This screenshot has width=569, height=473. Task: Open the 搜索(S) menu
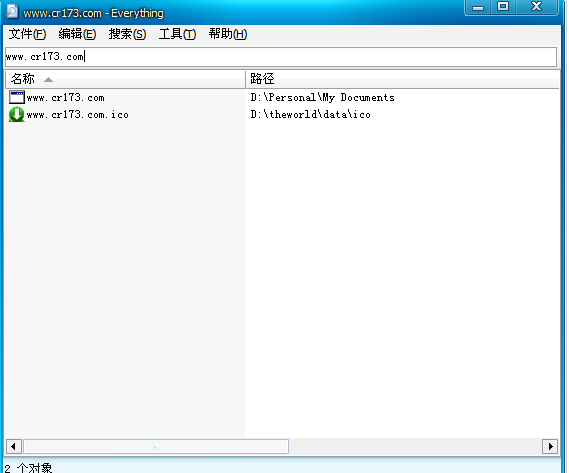pyautogui.click(x=127, y=34)
